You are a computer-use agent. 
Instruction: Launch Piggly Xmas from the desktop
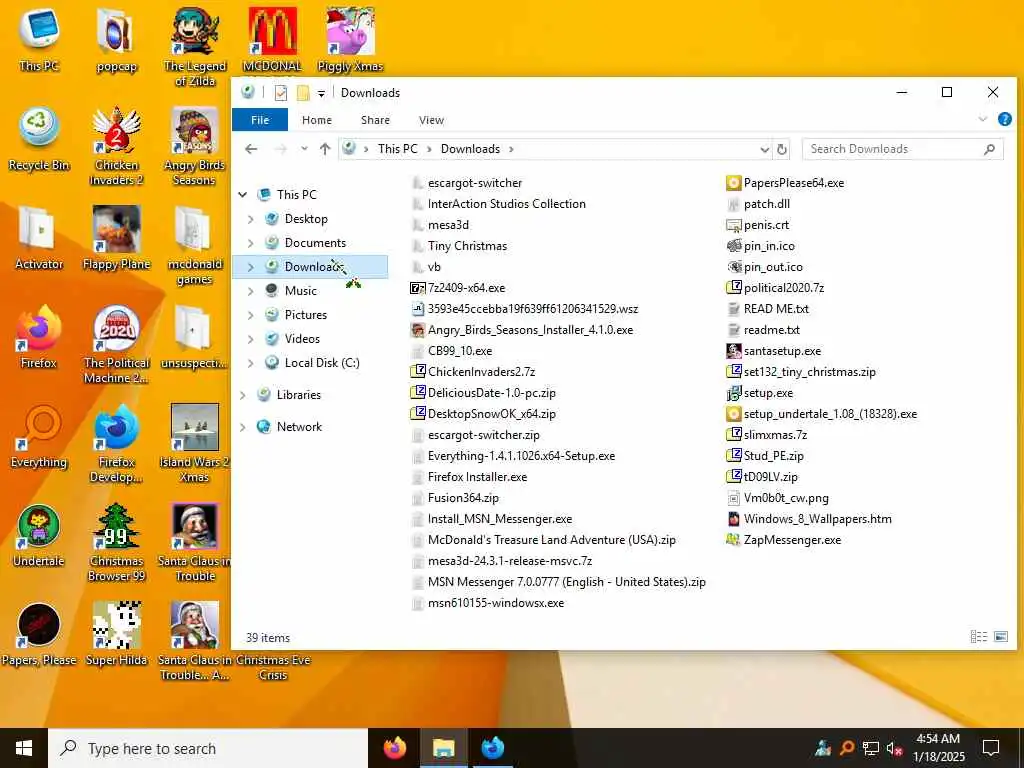click(350, 40)
